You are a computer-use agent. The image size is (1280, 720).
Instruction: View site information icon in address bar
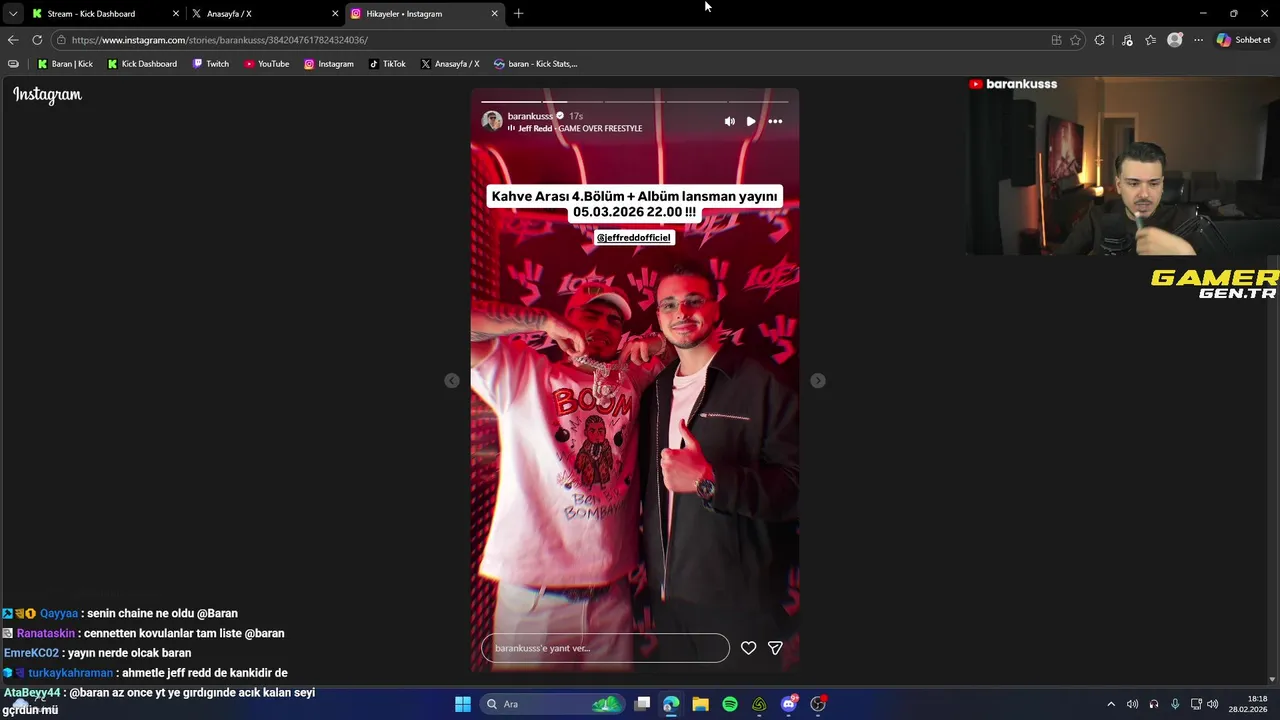coord(61,40)
